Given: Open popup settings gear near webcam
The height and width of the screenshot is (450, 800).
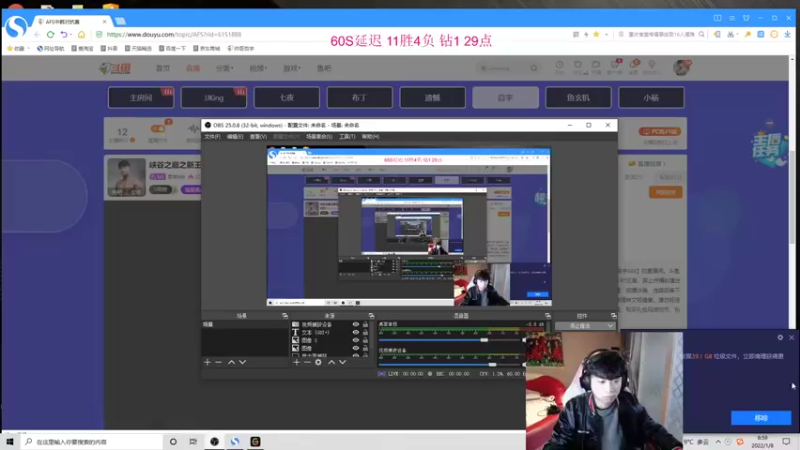Looking at the screenshot, I should coord(780,337).
